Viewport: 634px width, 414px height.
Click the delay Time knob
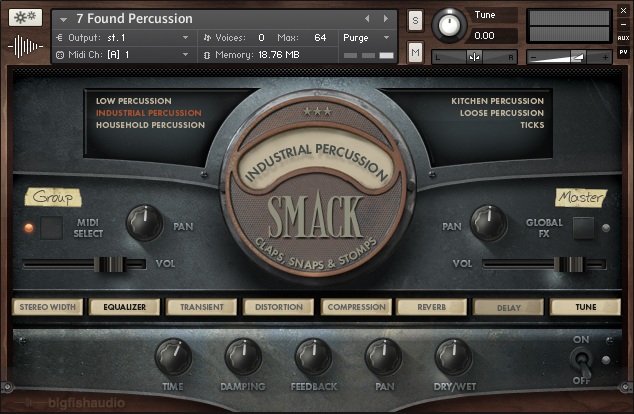[173, 357]
